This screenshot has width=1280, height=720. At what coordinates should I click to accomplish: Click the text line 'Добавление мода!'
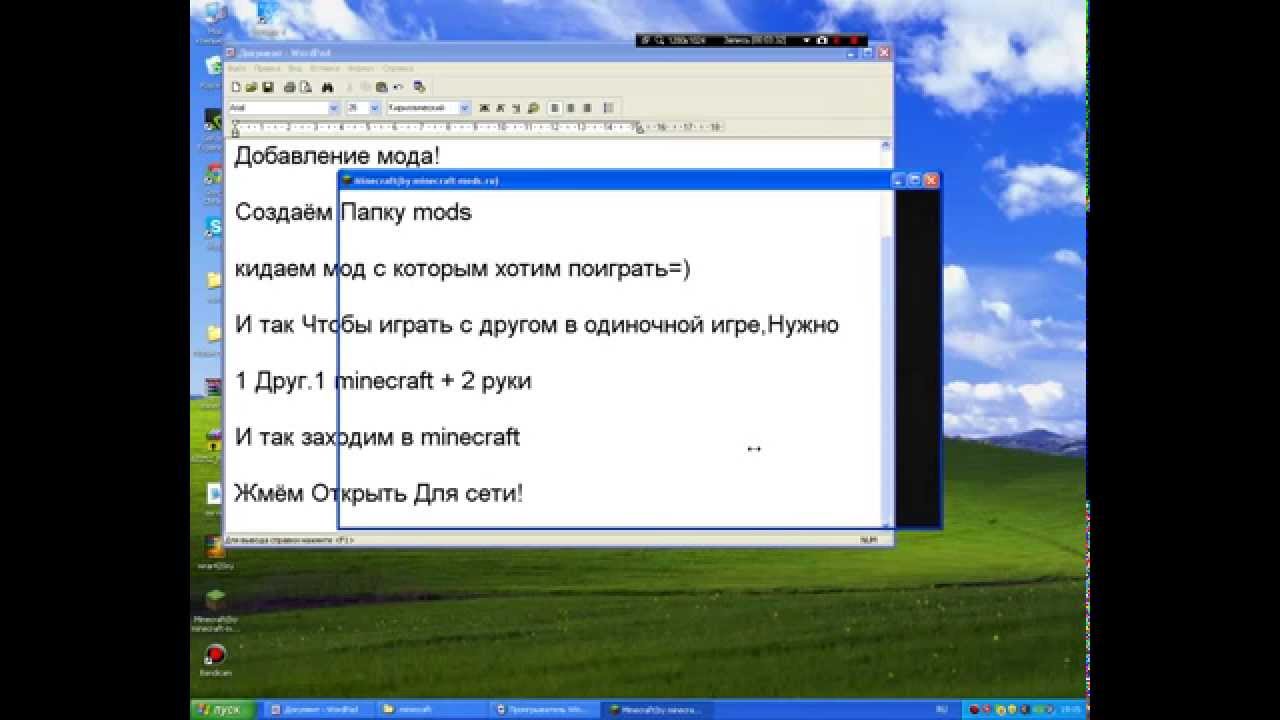pos(337,157)
